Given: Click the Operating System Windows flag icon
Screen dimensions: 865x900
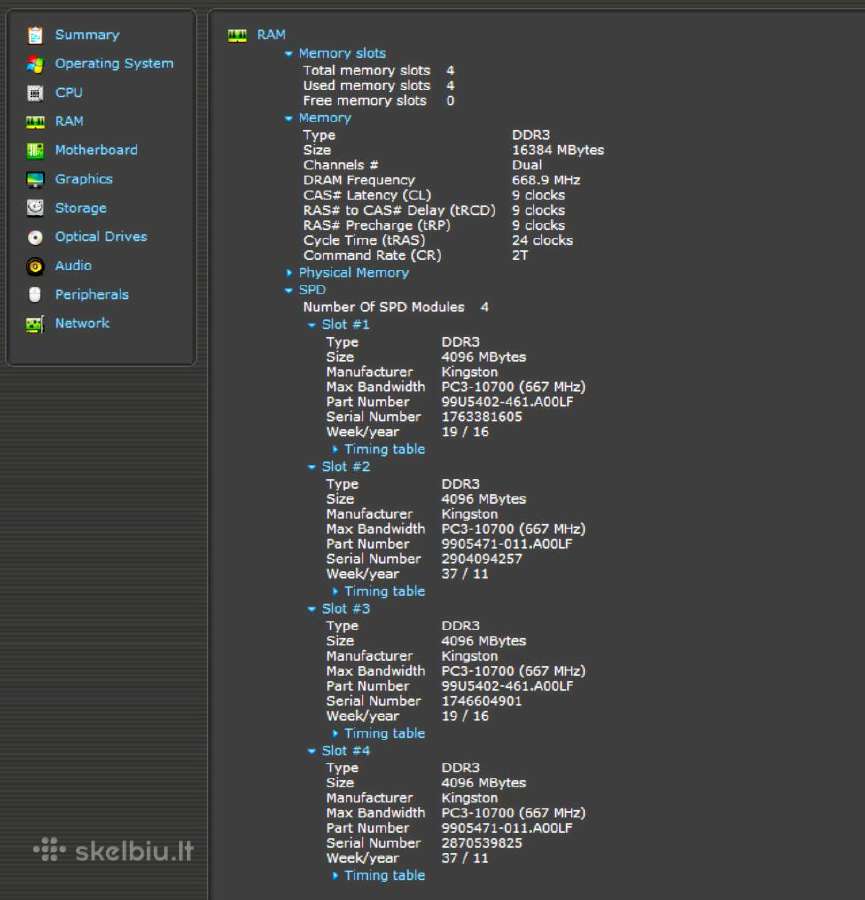Looking at the screenshot, I should [x=35, y=64].
